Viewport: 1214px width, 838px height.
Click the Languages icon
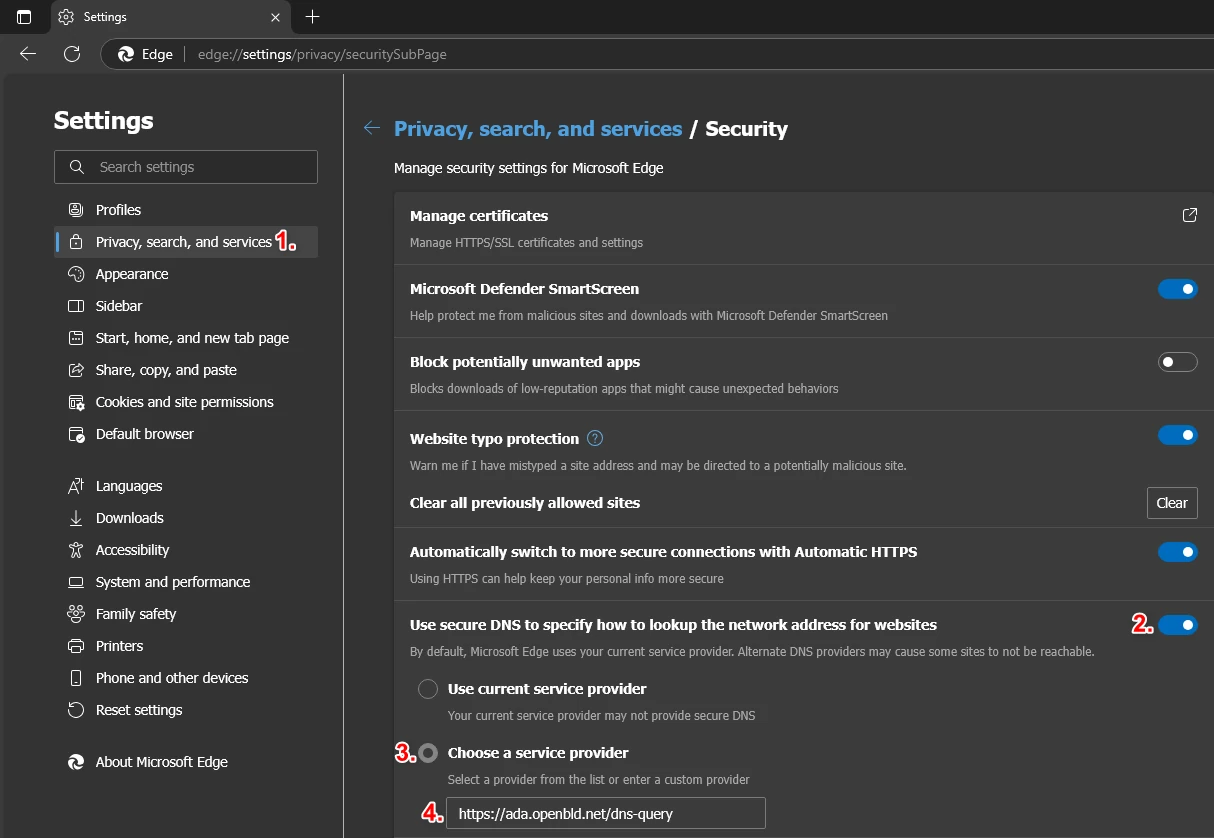click(x=76, y=486)
